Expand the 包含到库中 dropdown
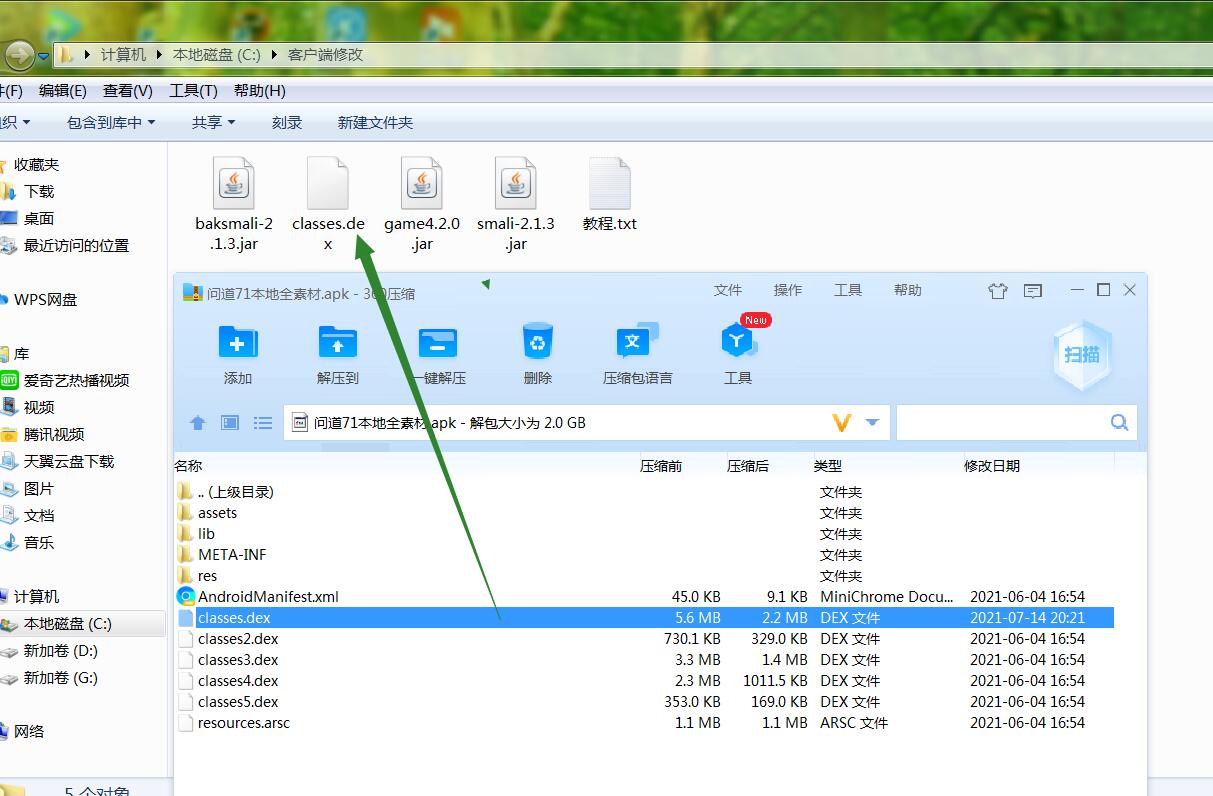The image size is (1213, 796). point(110,122)
